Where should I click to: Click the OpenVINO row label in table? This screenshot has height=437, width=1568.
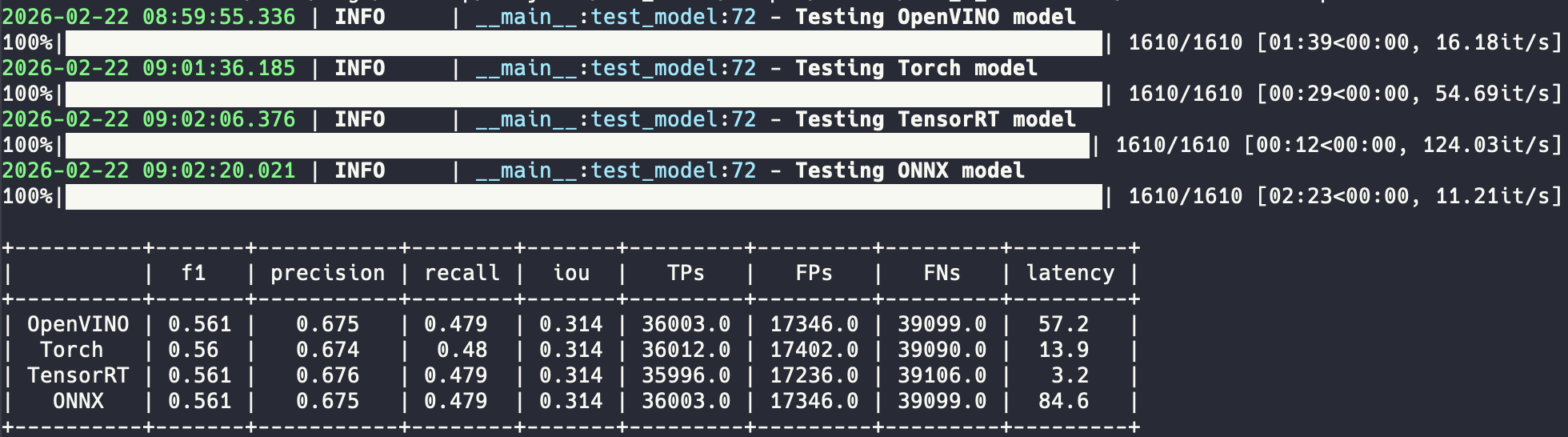78,324
